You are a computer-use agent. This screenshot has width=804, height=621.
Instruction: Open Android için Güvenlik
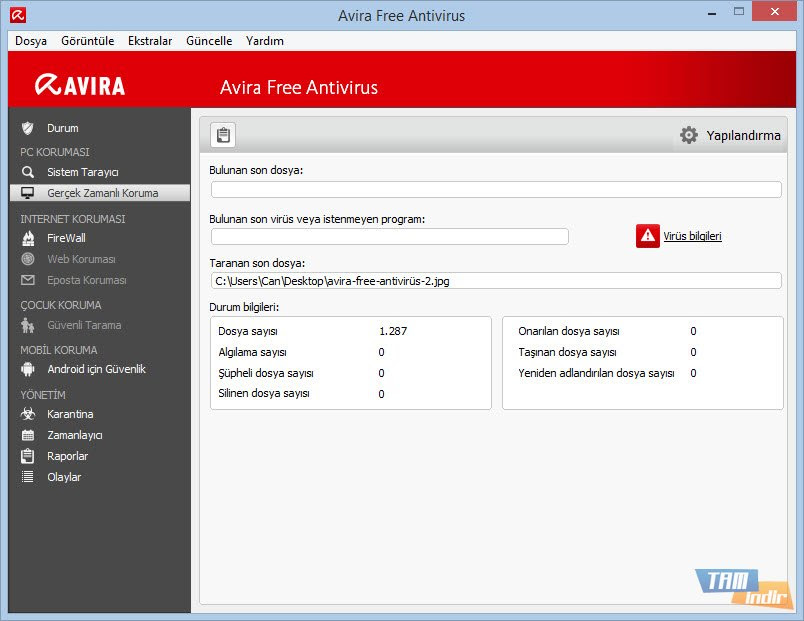click(x=96, y=369)
